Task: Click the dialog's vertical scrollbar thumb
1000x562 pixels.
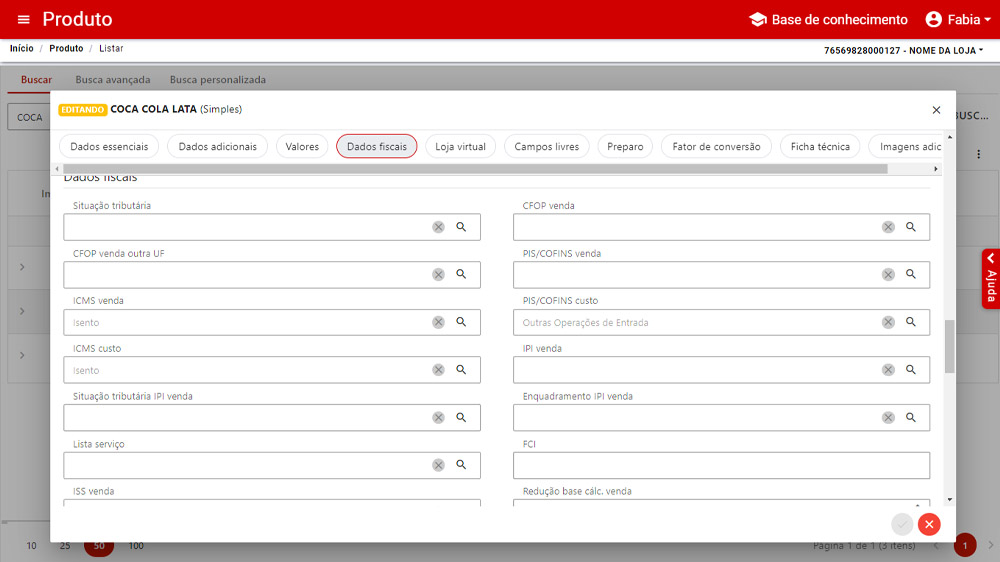Action: click(949, 346)
